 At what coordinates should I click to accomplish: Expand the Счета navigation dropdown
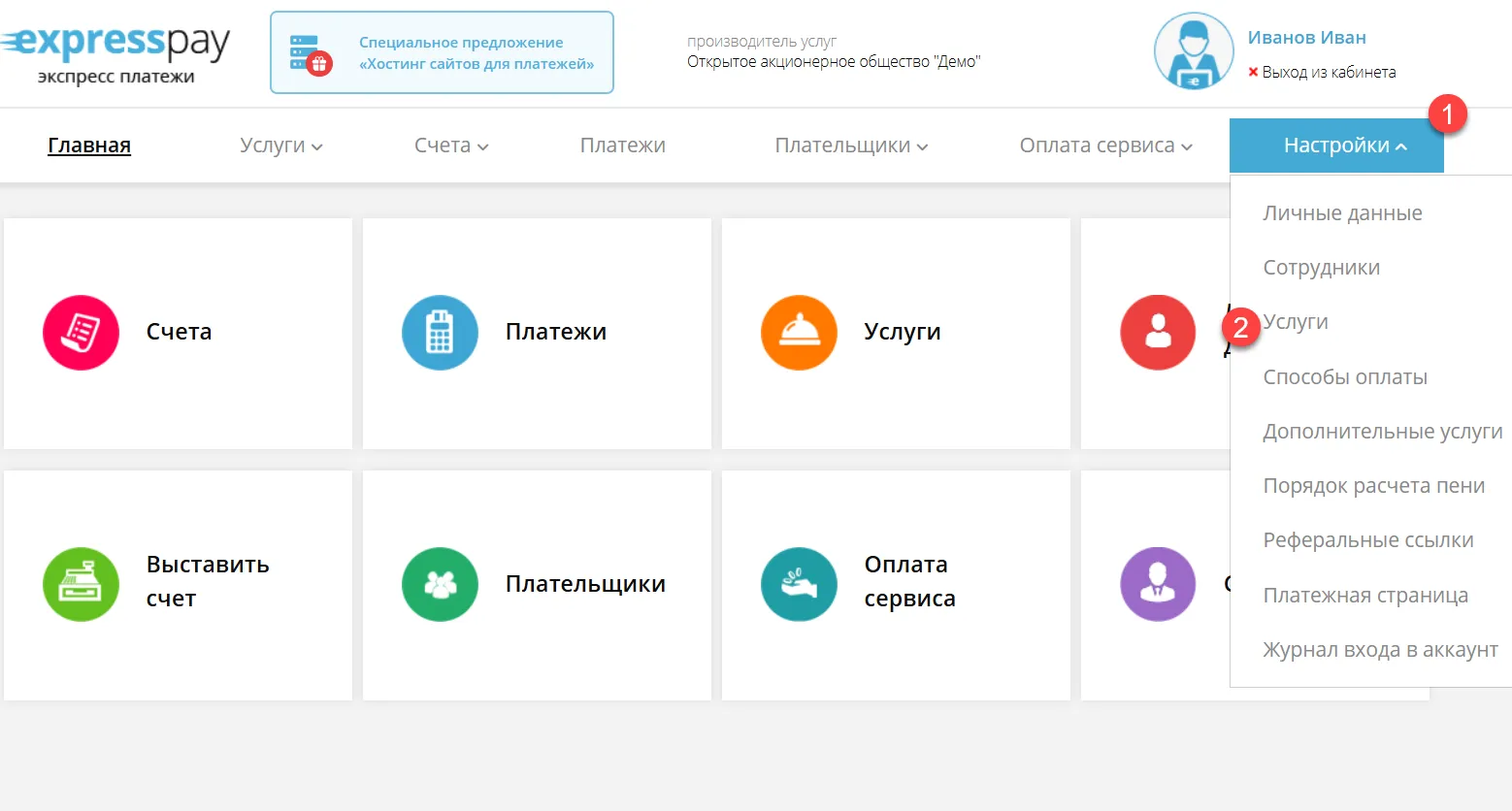tap(450, 145)
